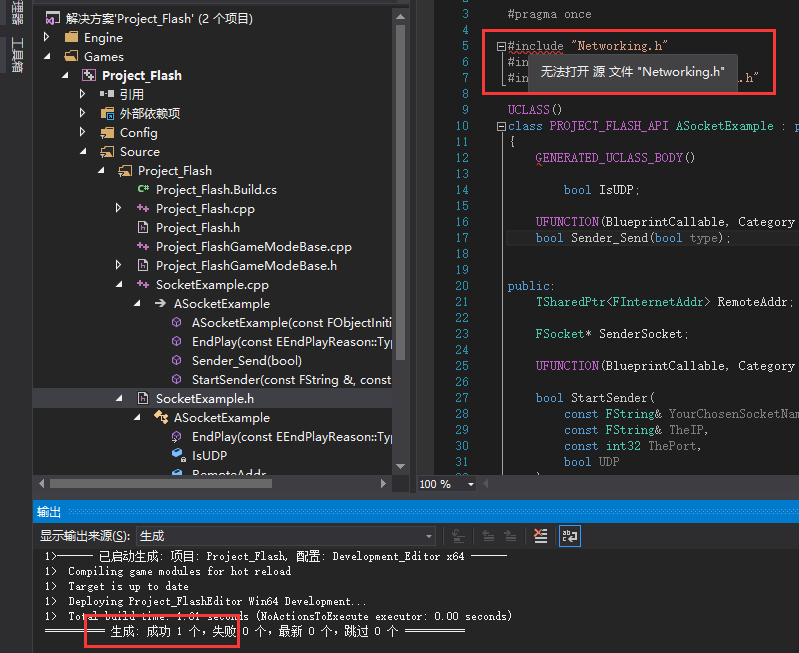Image resolution: width=799 pixels, height=653 pixels.
Task: Click the Engine folder icon
Action: [71, 38]
